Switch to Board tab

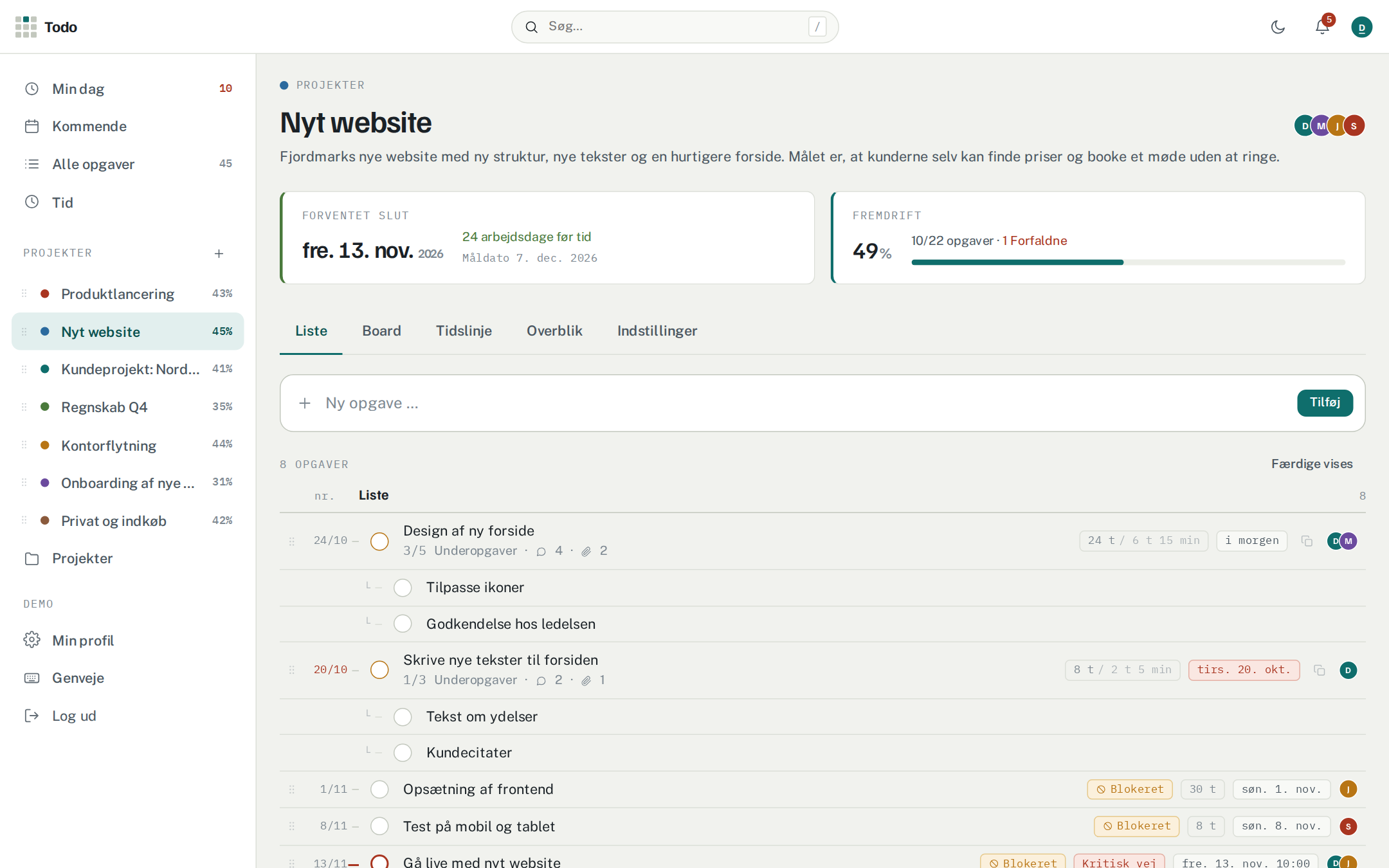pyautogui.click(x=381, y=330)
